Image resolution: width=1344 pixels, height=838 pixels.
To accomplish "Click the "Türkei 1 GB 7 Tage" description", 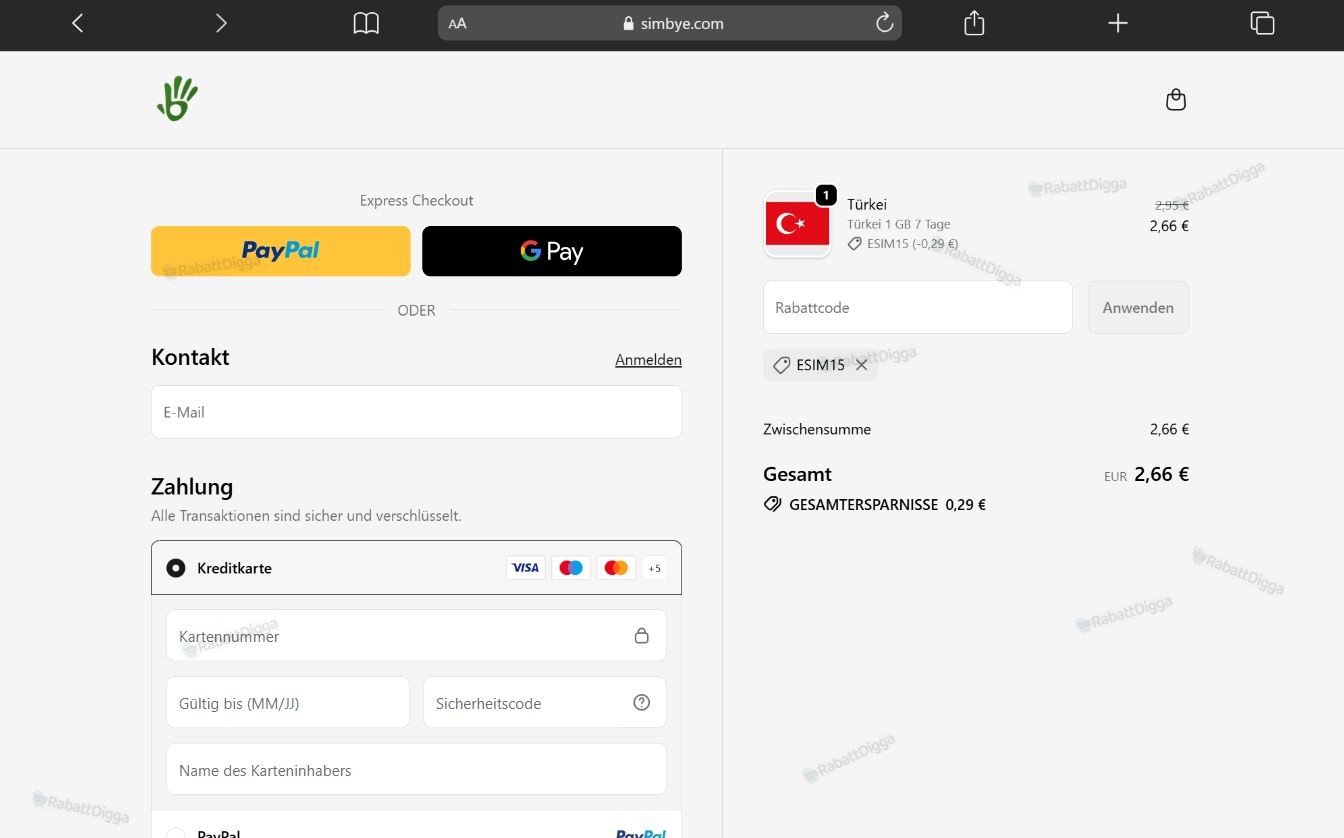I will pos(899,224).
